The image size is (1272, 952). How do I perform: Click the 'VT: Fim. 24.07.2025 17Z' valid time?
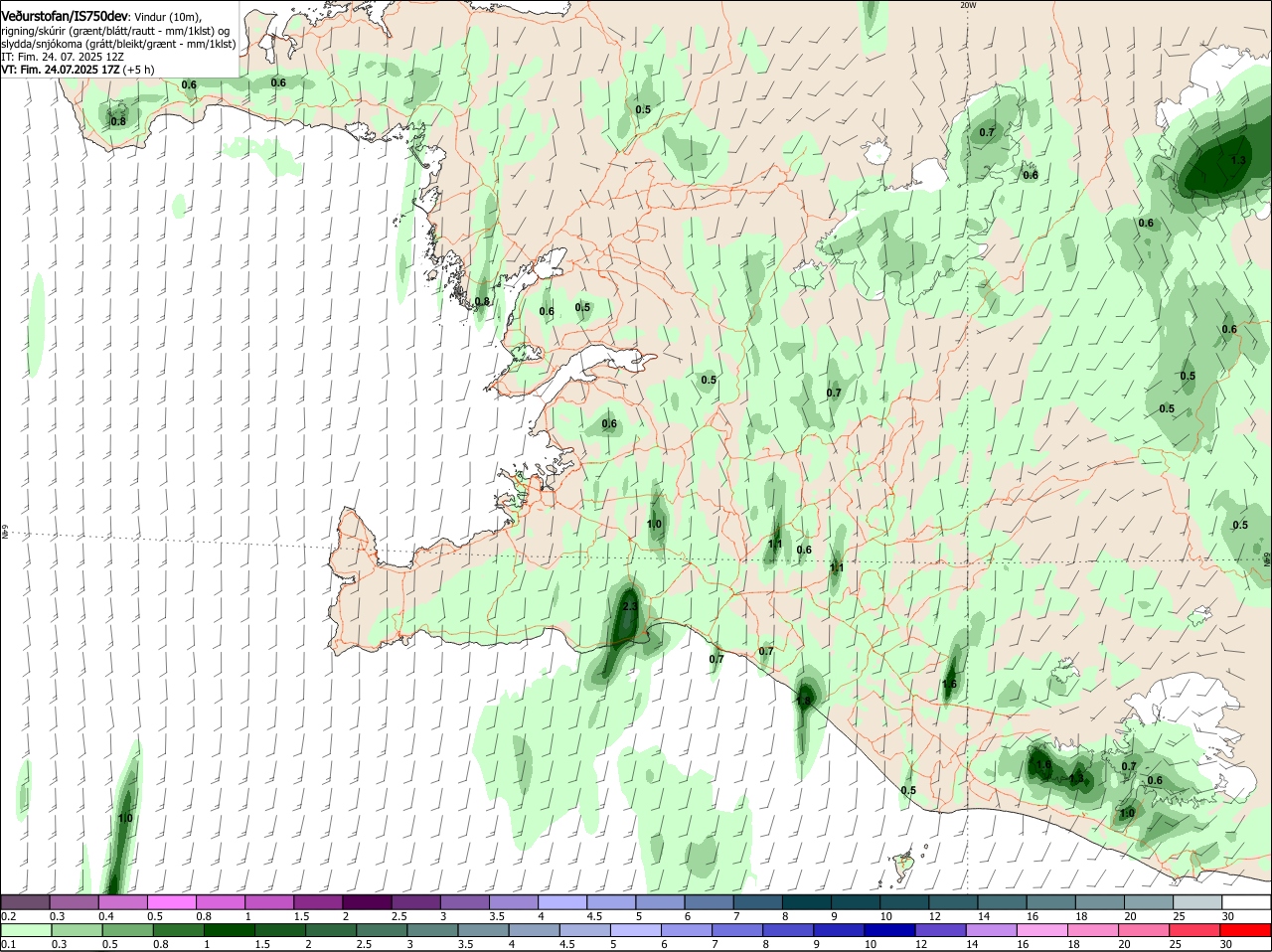[61, 71]
